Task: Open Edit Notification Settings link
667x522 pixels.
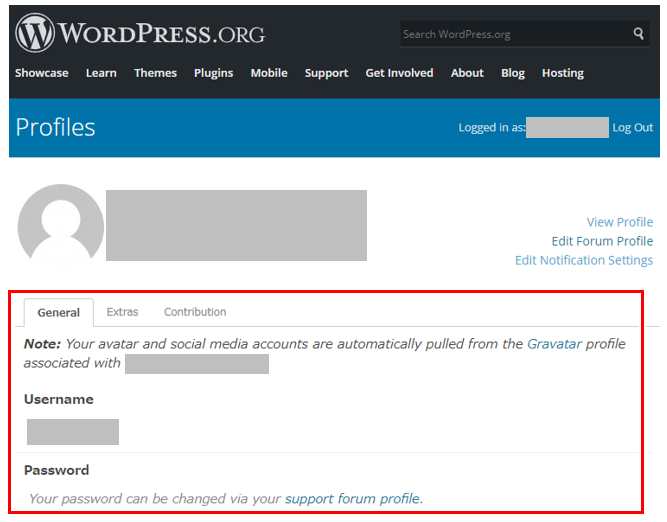Action: pos(584,260)
